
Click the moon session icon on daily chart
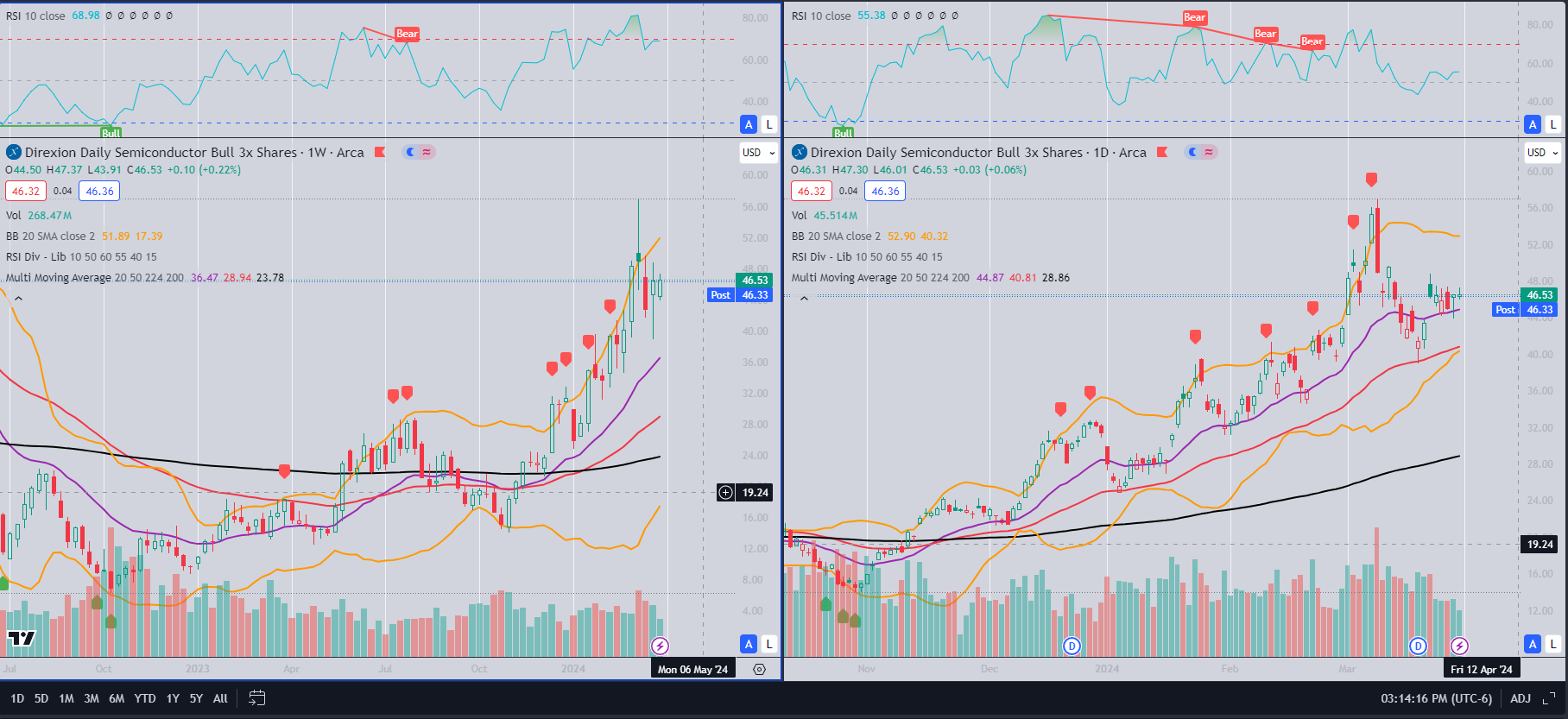[x=1193, y=152]
